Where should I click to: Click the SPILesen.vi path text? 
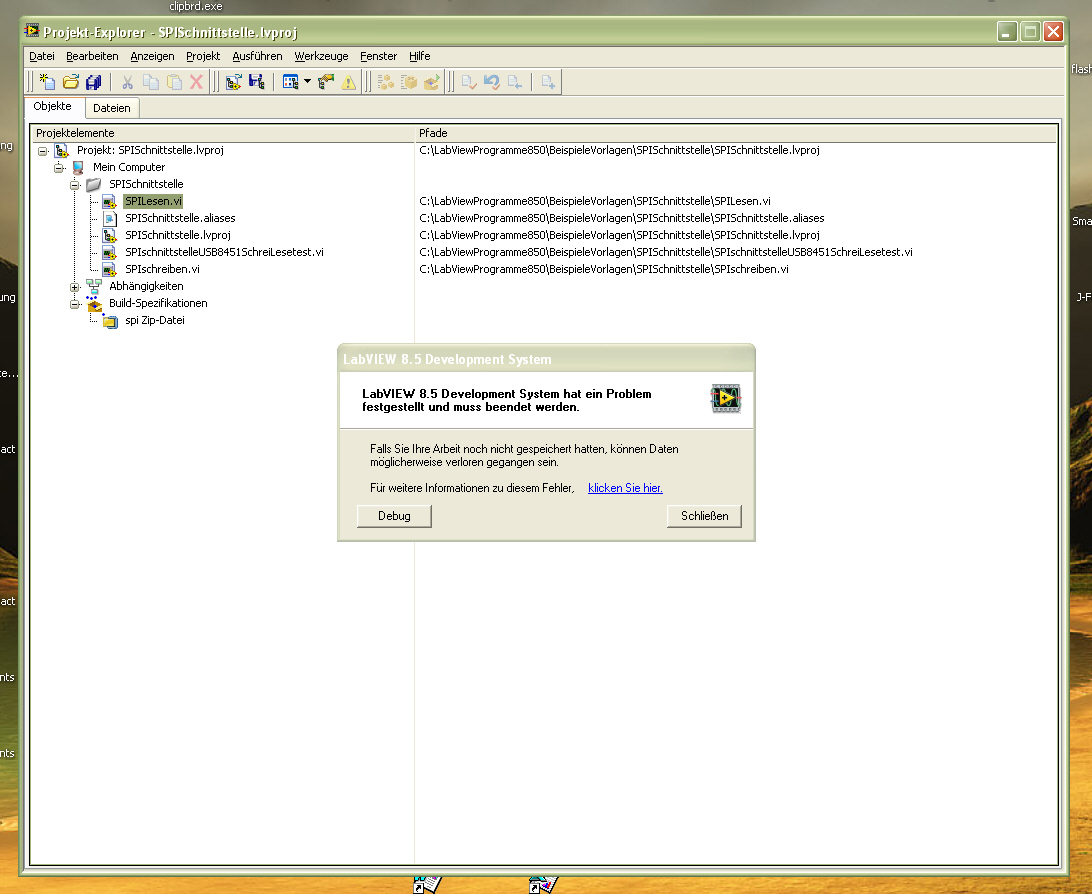(595, 201)
